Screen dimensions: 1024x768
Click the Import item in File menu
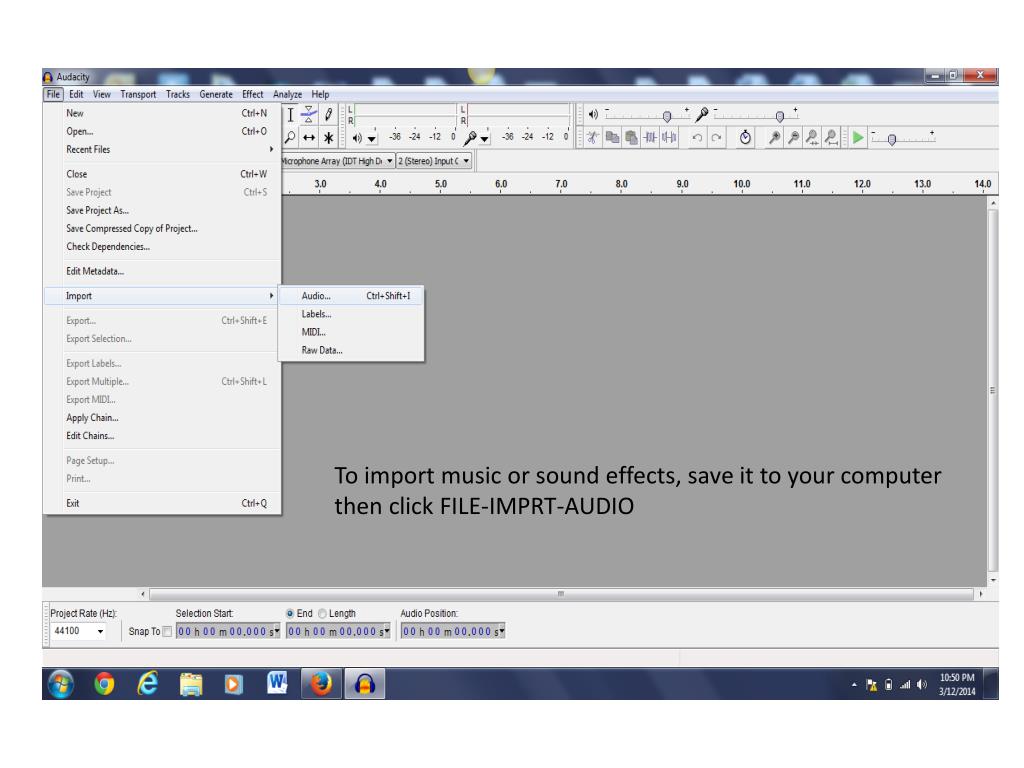point(162,296)
